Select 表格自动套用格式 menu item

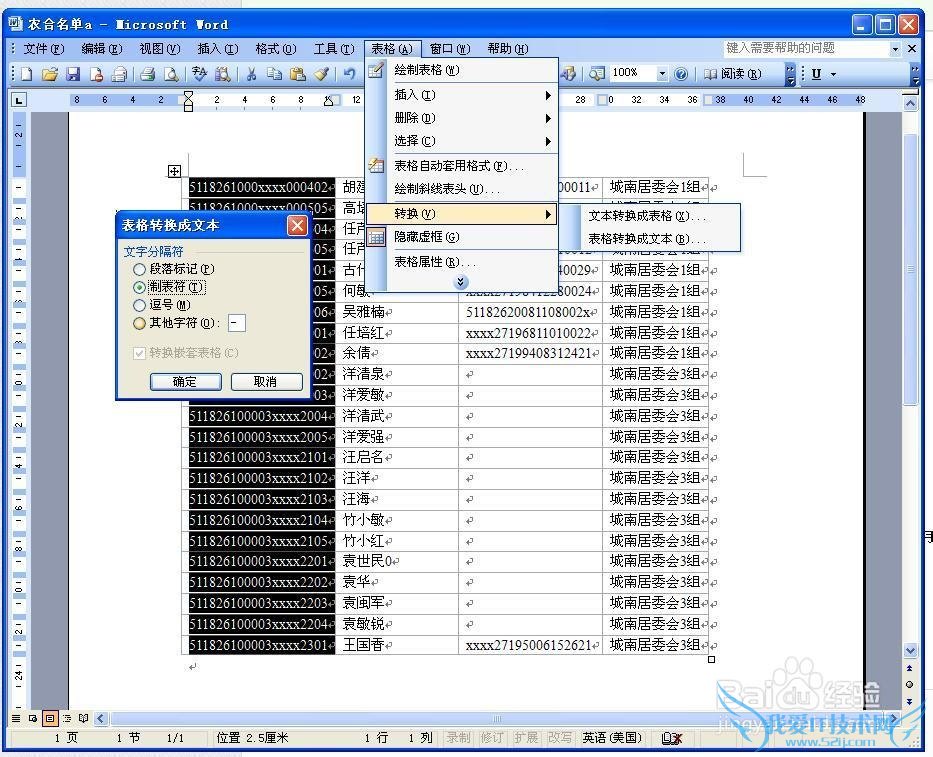[461, 166]
